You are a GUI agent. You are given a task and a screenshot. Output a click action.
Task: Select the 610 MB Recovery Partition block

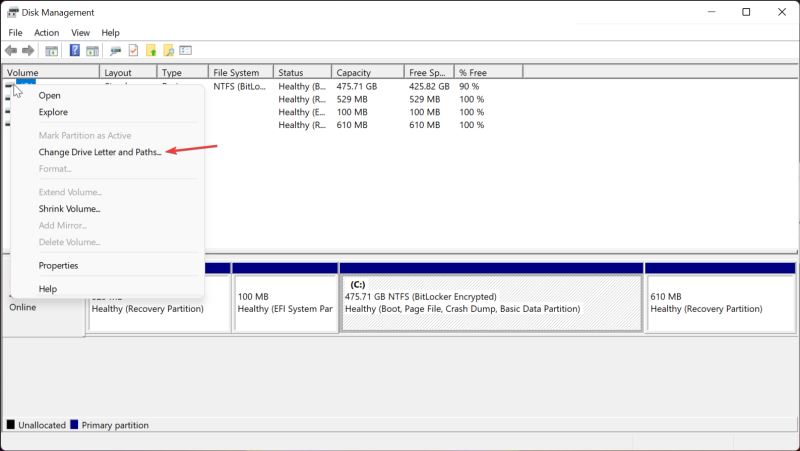pyautogui.click(x=719, y=303)
